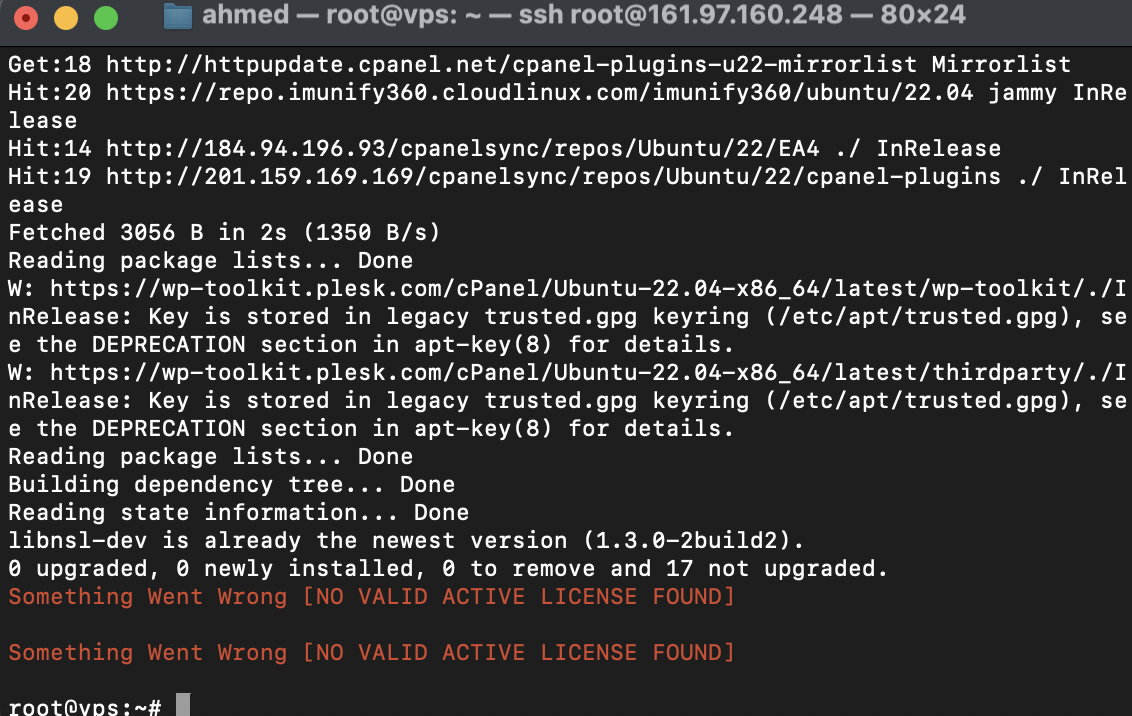Click the last 'NO VALID ACTIVE LICENSE FOUND' message

518,652
